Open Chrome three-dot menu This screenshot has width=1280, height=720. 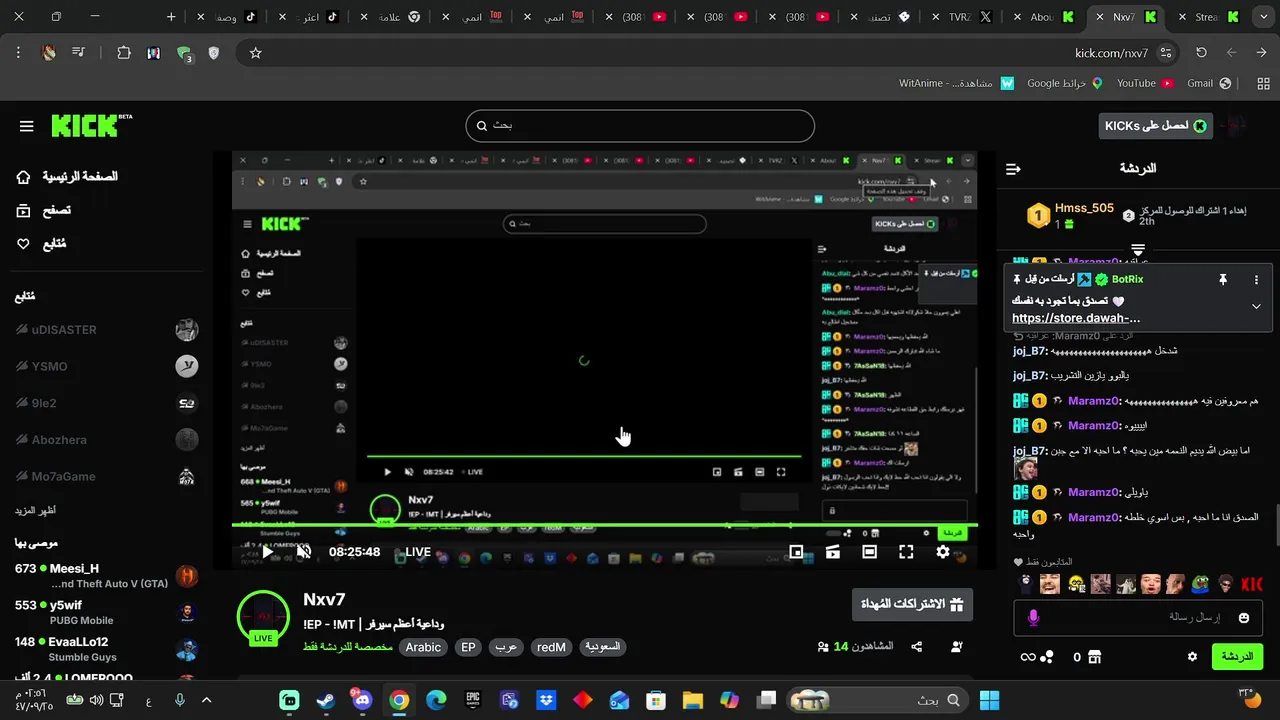click(18, 53)
